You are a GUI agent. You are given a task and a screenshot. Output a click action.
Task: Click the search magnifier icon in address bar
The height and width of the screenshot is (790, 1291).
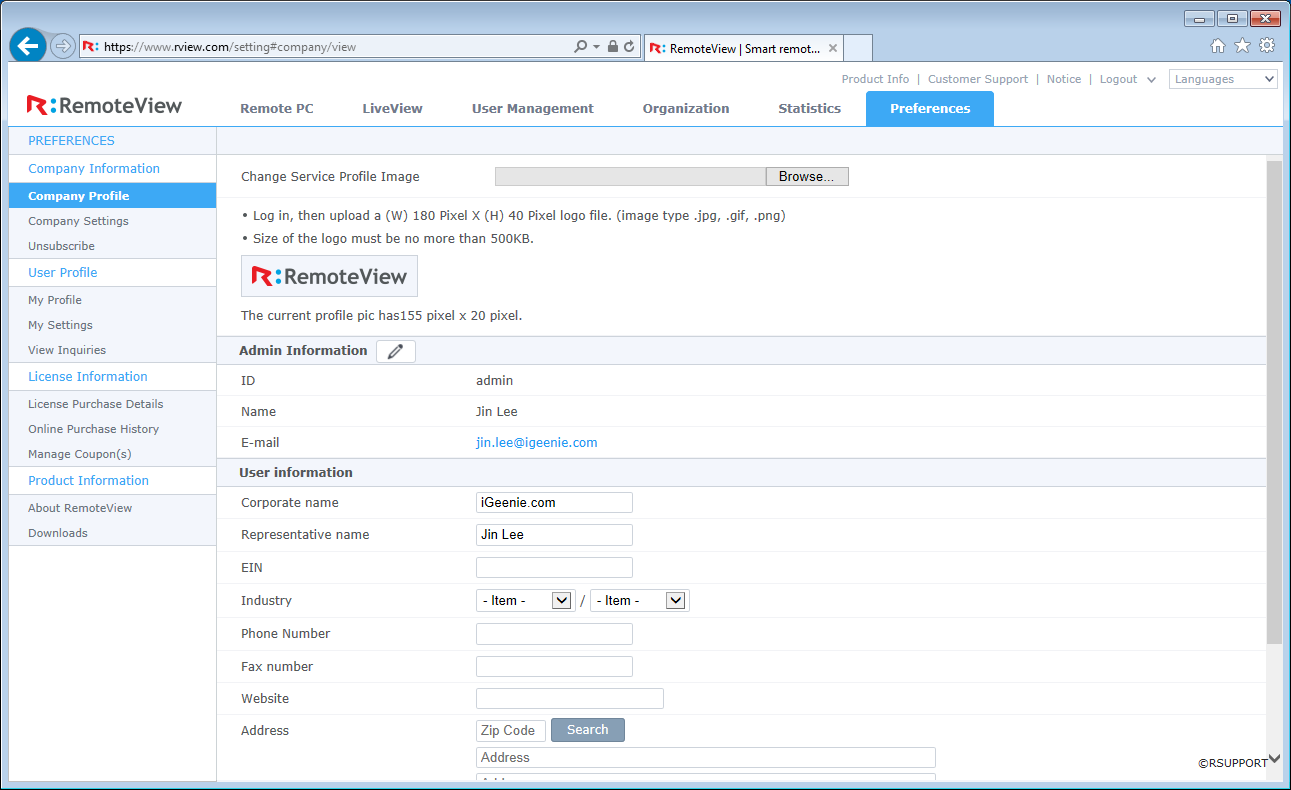(x=581, y=47)
